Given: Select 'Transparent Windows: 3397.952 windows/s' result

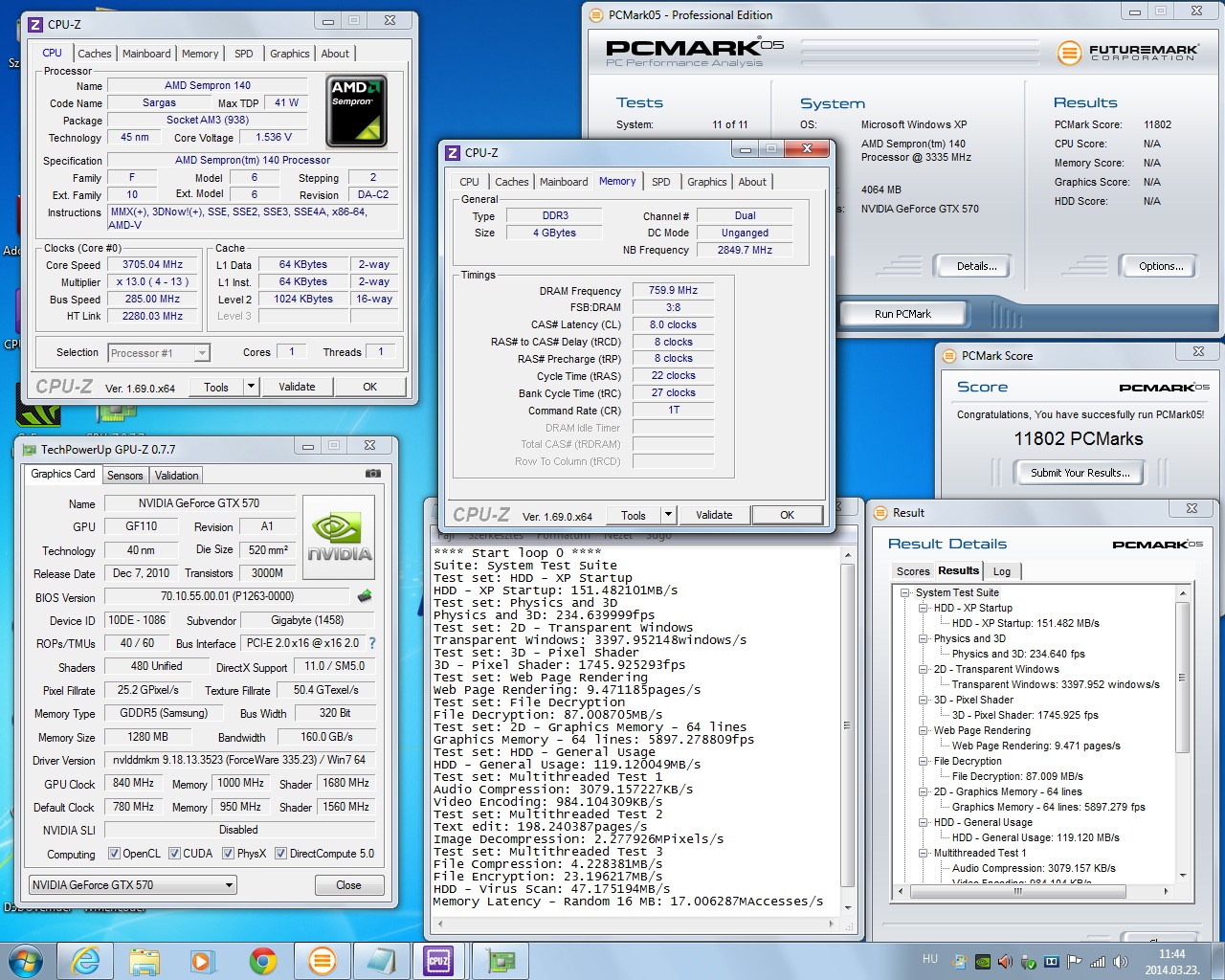Looking at the screenshot, I should tap(1056, 684).
